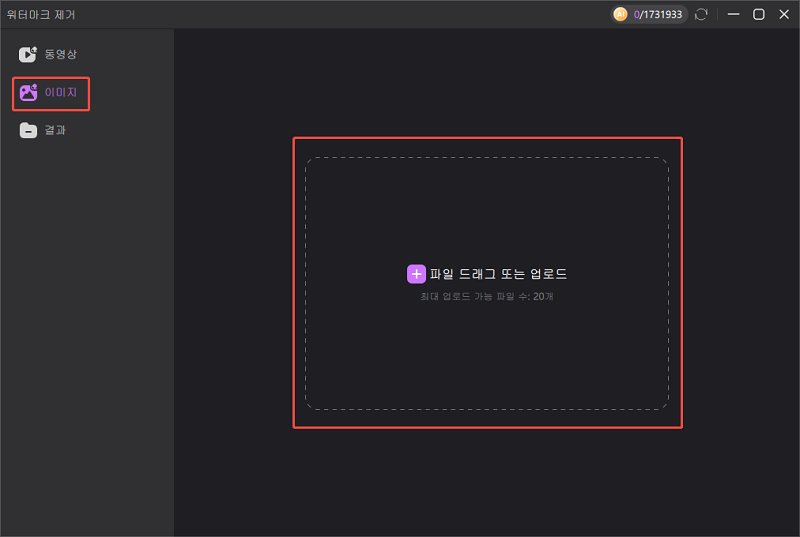Maximize the watermark remover window
Viewport: 800px width, 537px height.
759,14
